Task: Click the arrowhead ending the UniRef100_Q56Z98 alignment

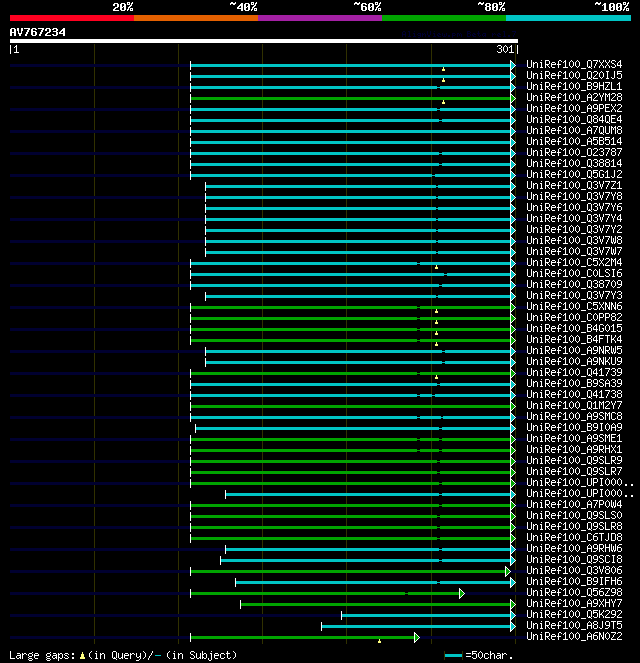Action: (462, 593)
